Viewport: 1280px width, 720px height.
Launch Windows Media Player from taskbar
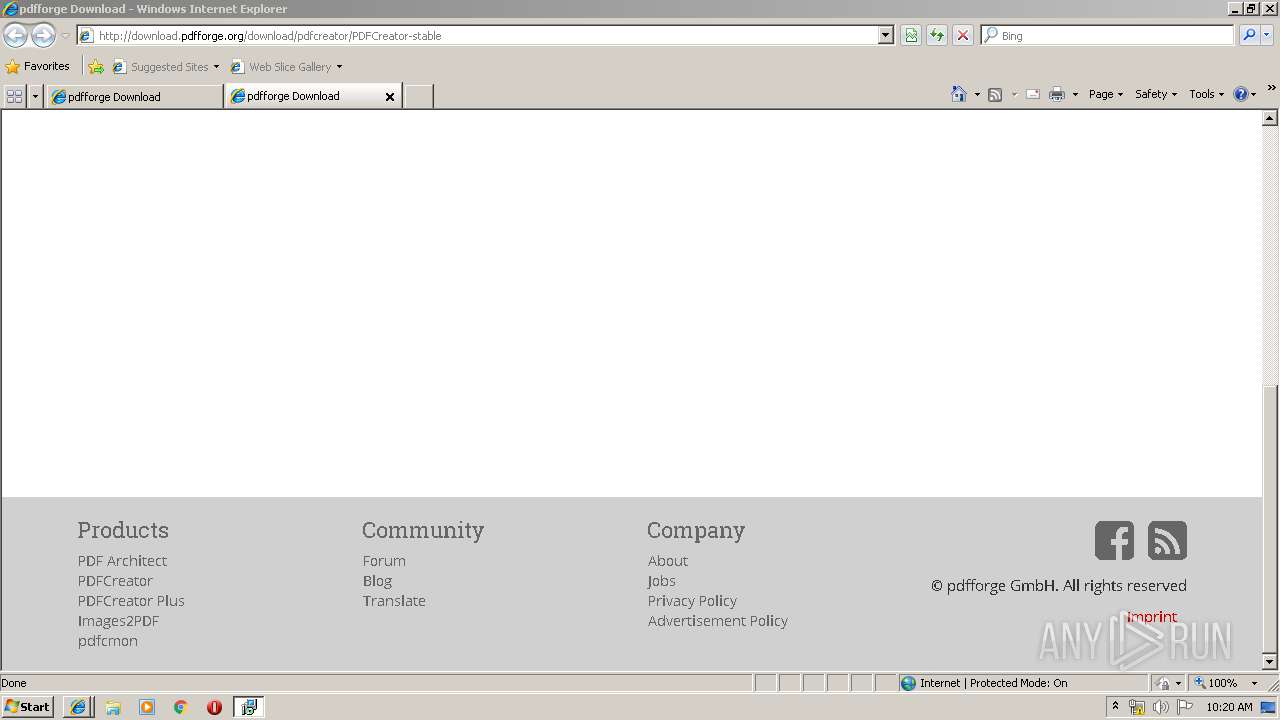(x=147, y=707)
